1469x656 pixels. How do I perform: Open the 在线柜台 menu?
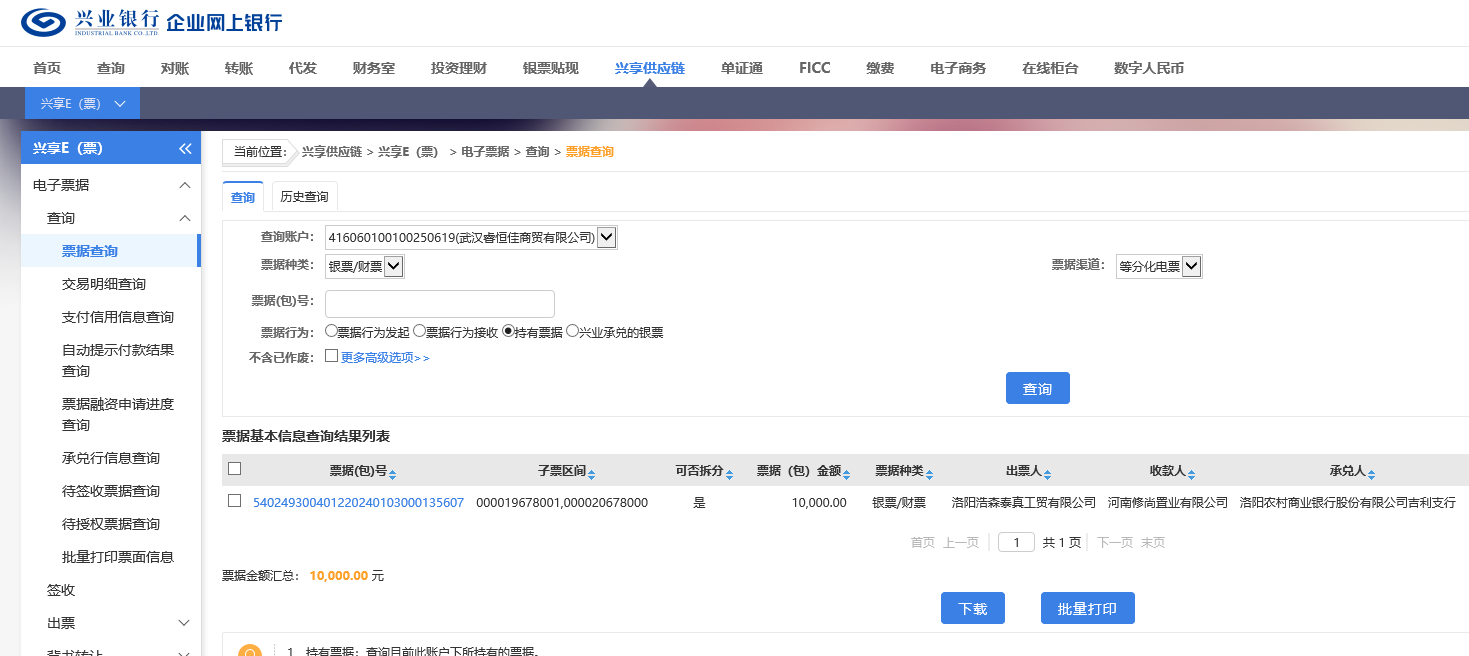point(1050,68)
